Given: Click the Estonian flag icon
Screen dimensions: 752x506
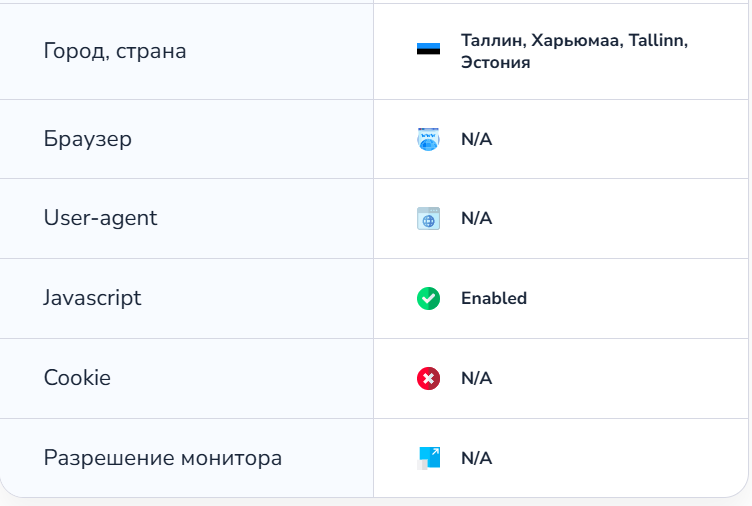Looking at the screenshot, I should (428, 49).
